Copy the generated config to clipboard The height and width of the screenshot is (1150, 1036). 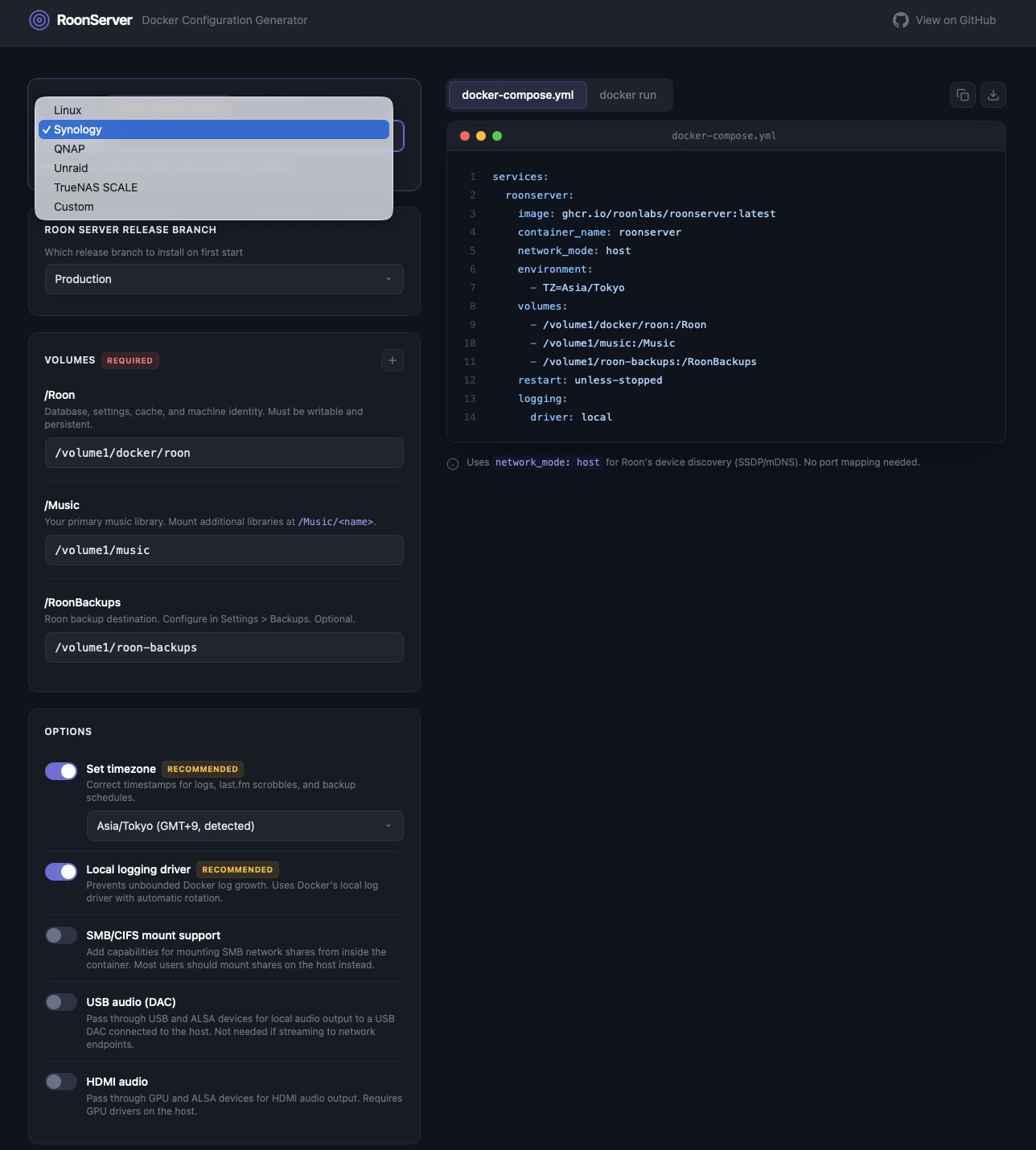point(963,95)
